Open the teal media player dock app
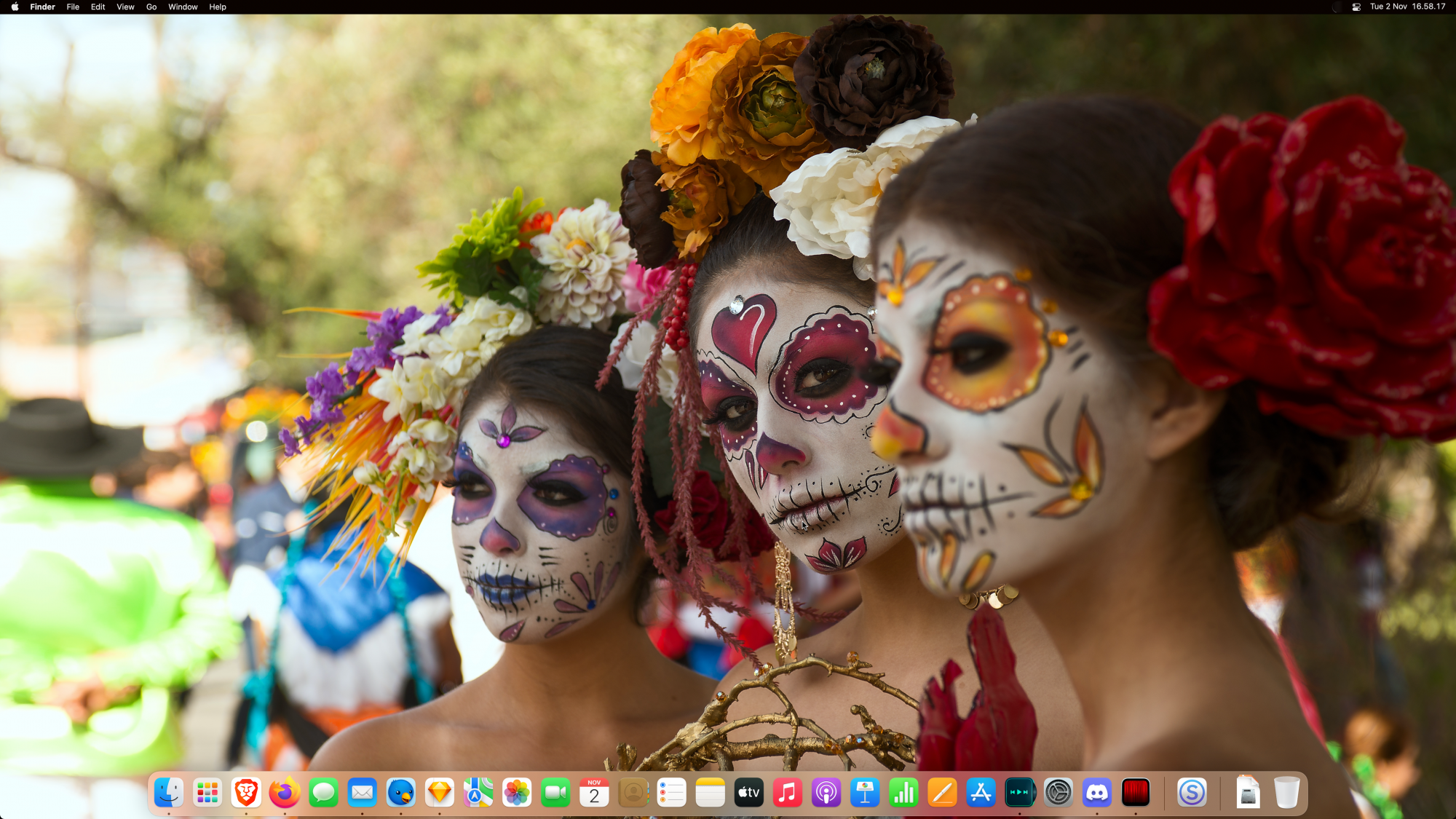The height and width of the screenshot is (819, 1456). [1019, 792]
